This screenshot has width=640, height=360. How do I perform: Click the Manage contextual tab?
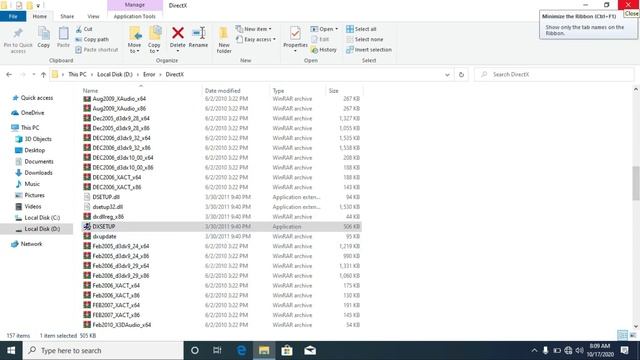click(x=135, y=5)
